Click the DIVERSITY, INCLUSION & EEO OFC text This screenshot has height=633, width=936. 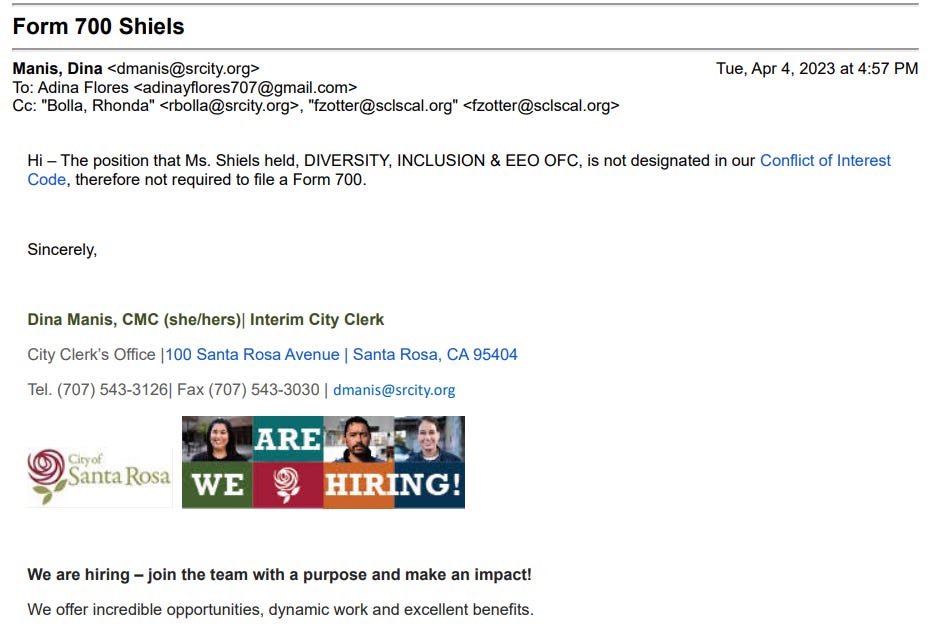pyautogui.click(x=441, y=161)
